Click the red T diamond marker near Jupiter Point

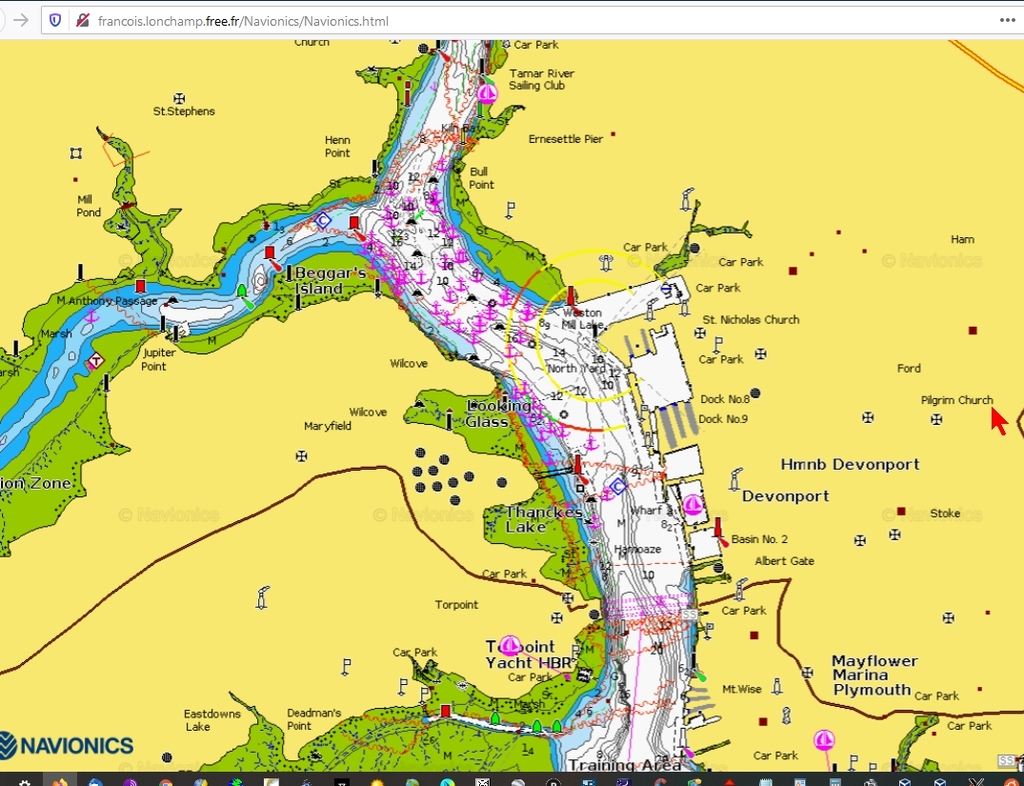coord(96,360)
